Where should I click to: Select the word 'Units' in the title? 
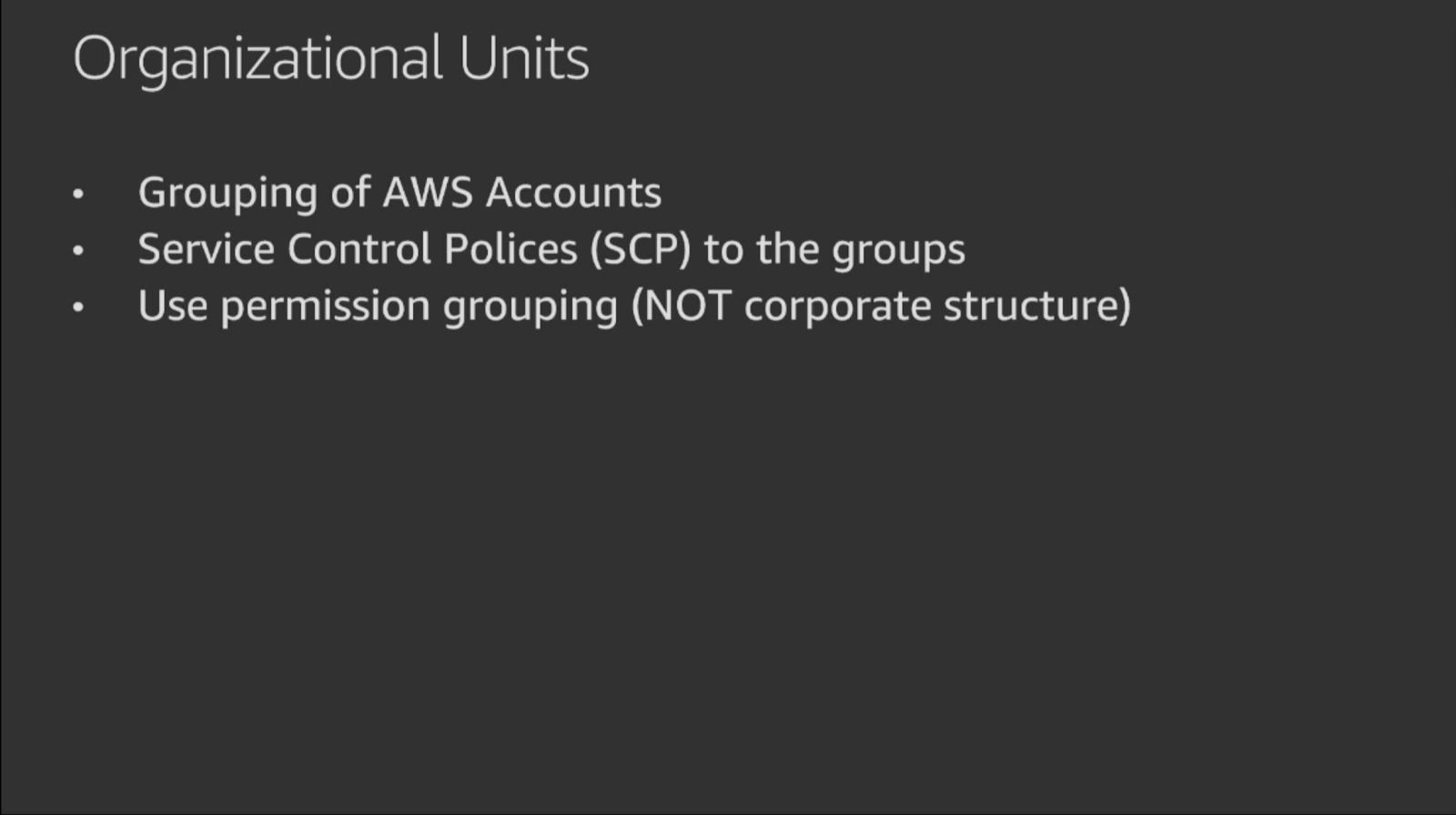(524, 58)
